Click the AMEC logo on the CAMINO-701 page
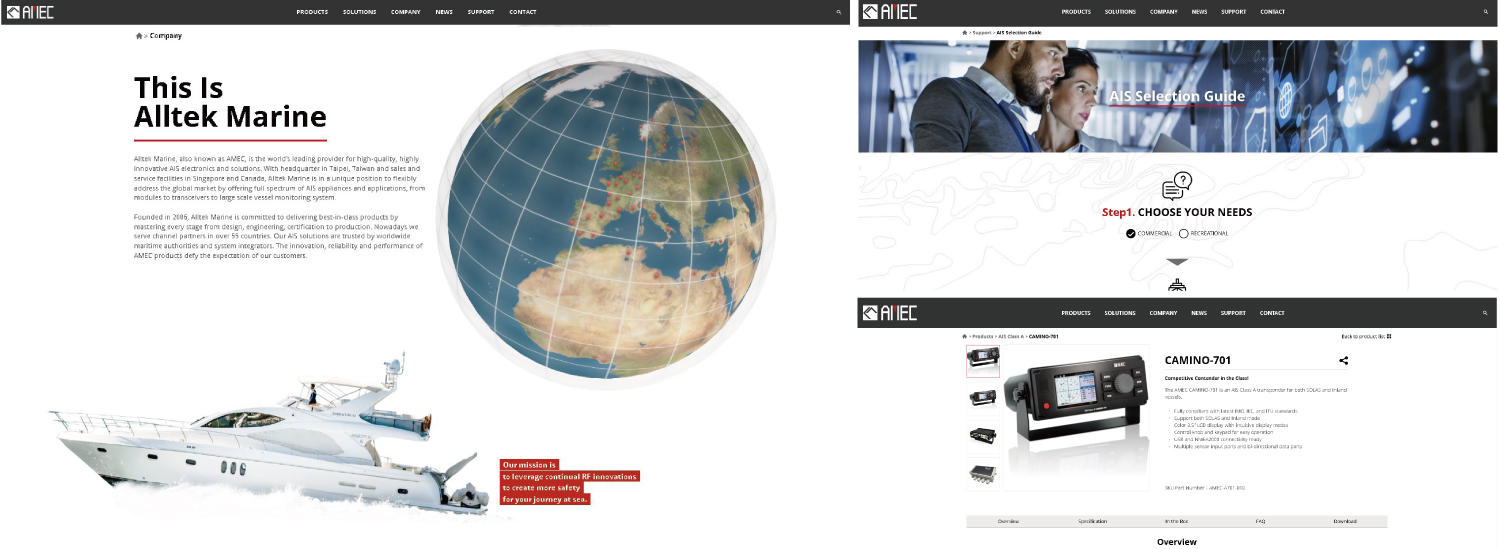Image resolution: width=1500 pixels, height=549 pixels. [x=889, y=313]
